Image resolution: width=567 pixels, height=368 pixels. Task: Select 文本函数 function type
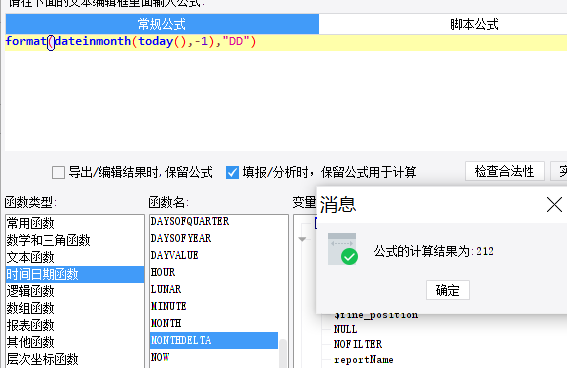[75, 257]
